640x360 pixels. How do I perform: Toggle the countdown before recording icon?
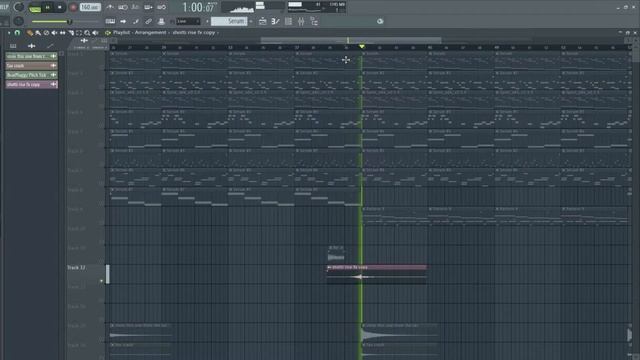point(135,7)
